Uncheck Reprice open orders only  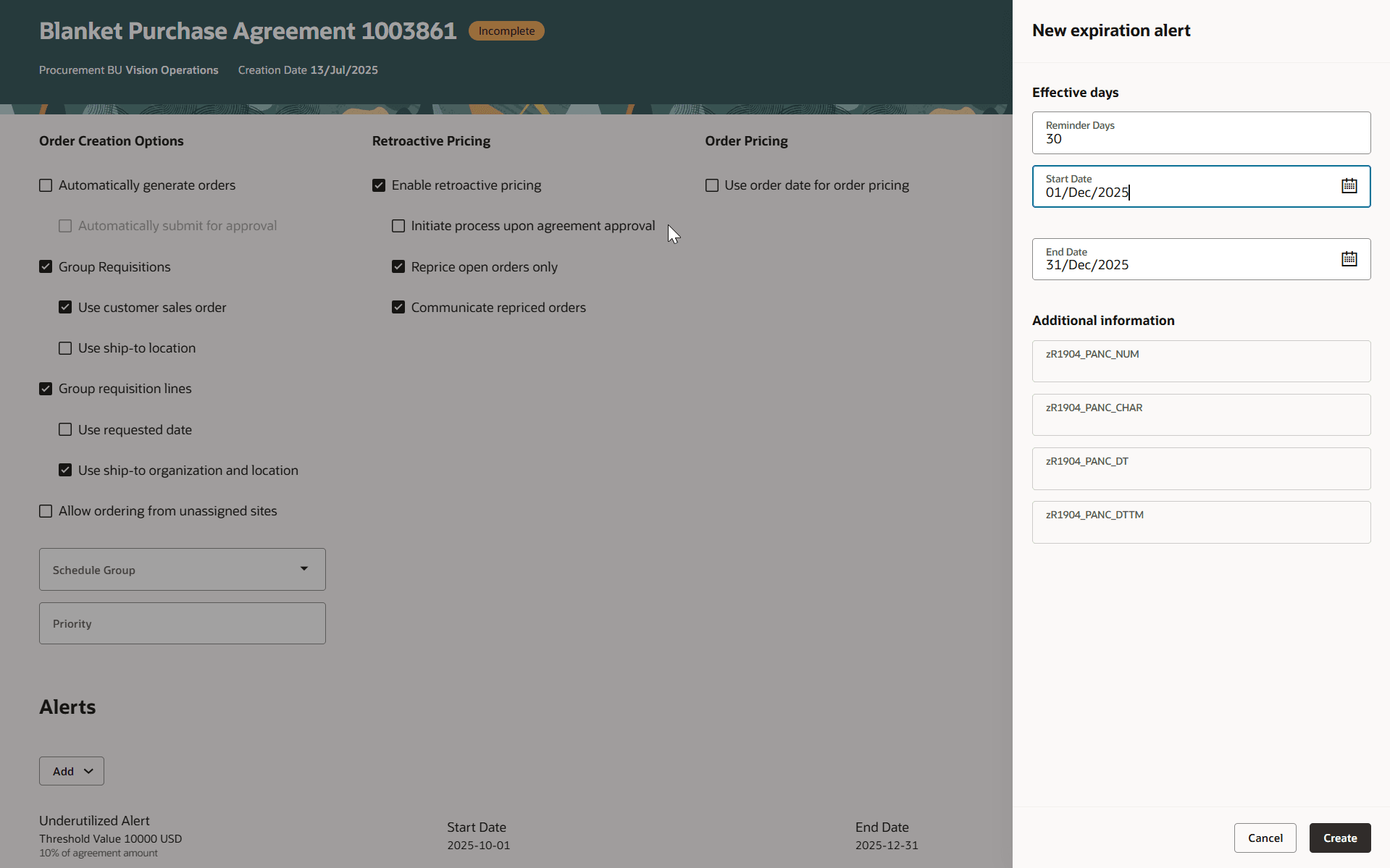(398, 267)
